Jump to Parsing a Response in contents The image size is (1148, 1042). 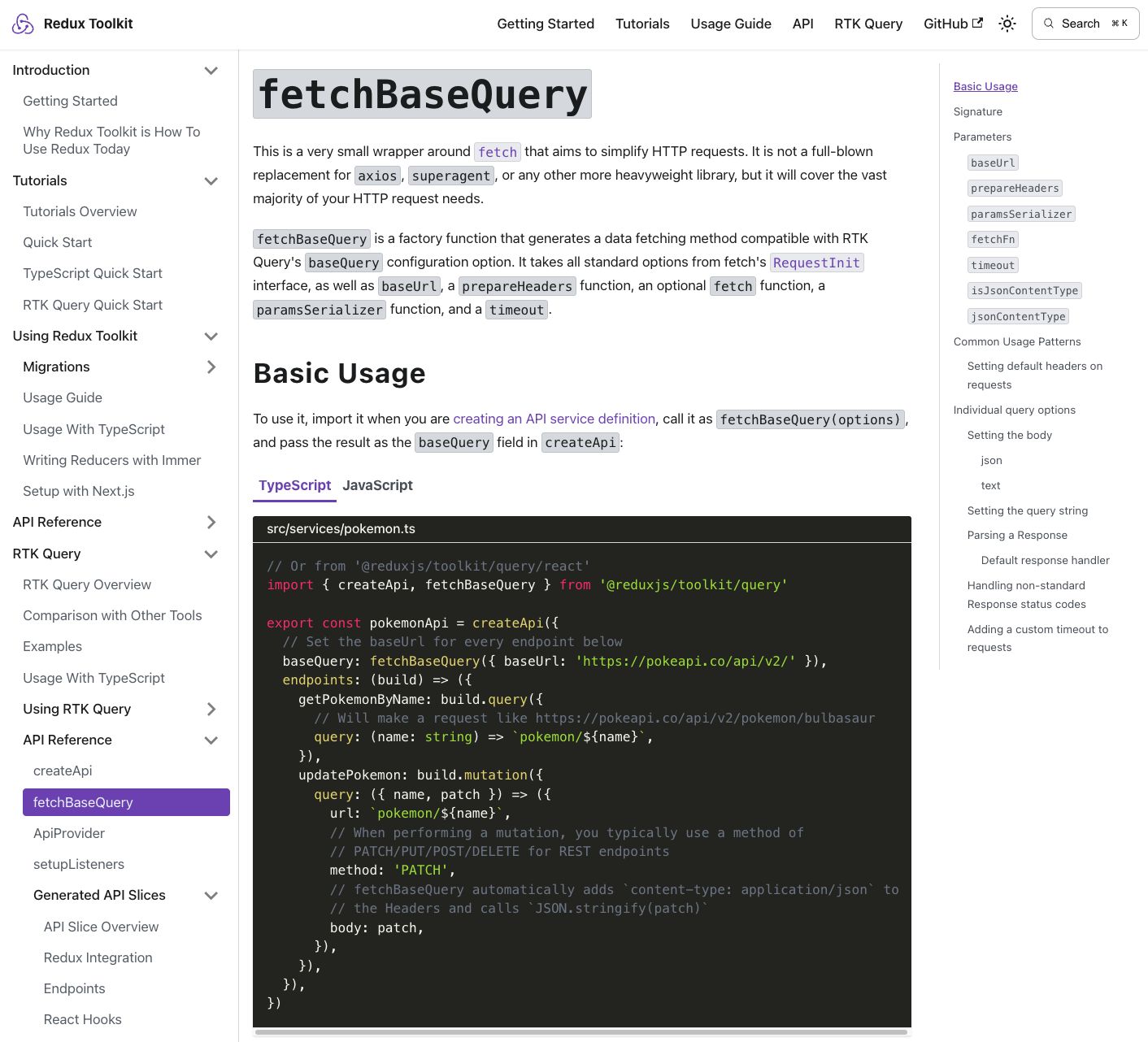tap(1017, 535)
